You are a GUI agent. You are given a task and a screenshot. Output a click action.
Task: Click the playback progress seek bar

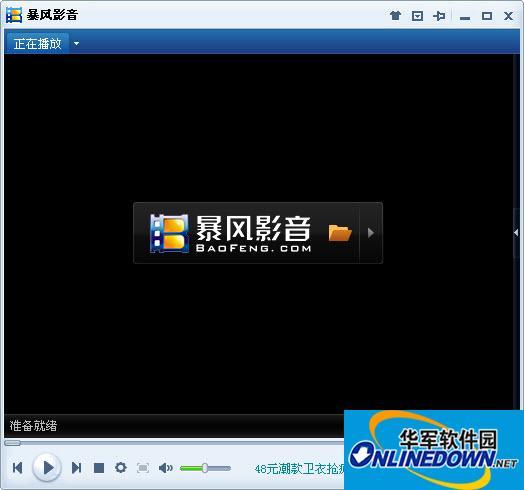click(174, 443)
